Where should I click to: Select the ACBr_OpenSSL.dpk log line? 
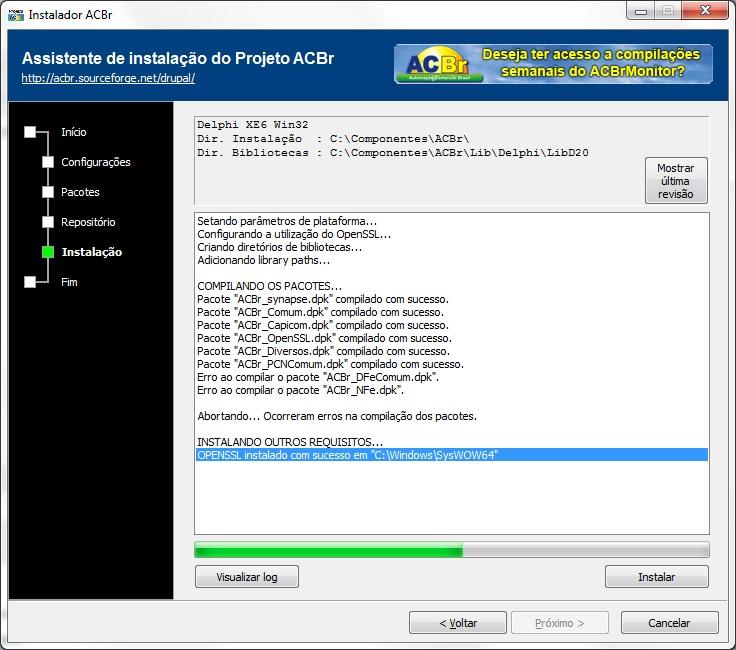pyautogui.click(x=324, y=338)
